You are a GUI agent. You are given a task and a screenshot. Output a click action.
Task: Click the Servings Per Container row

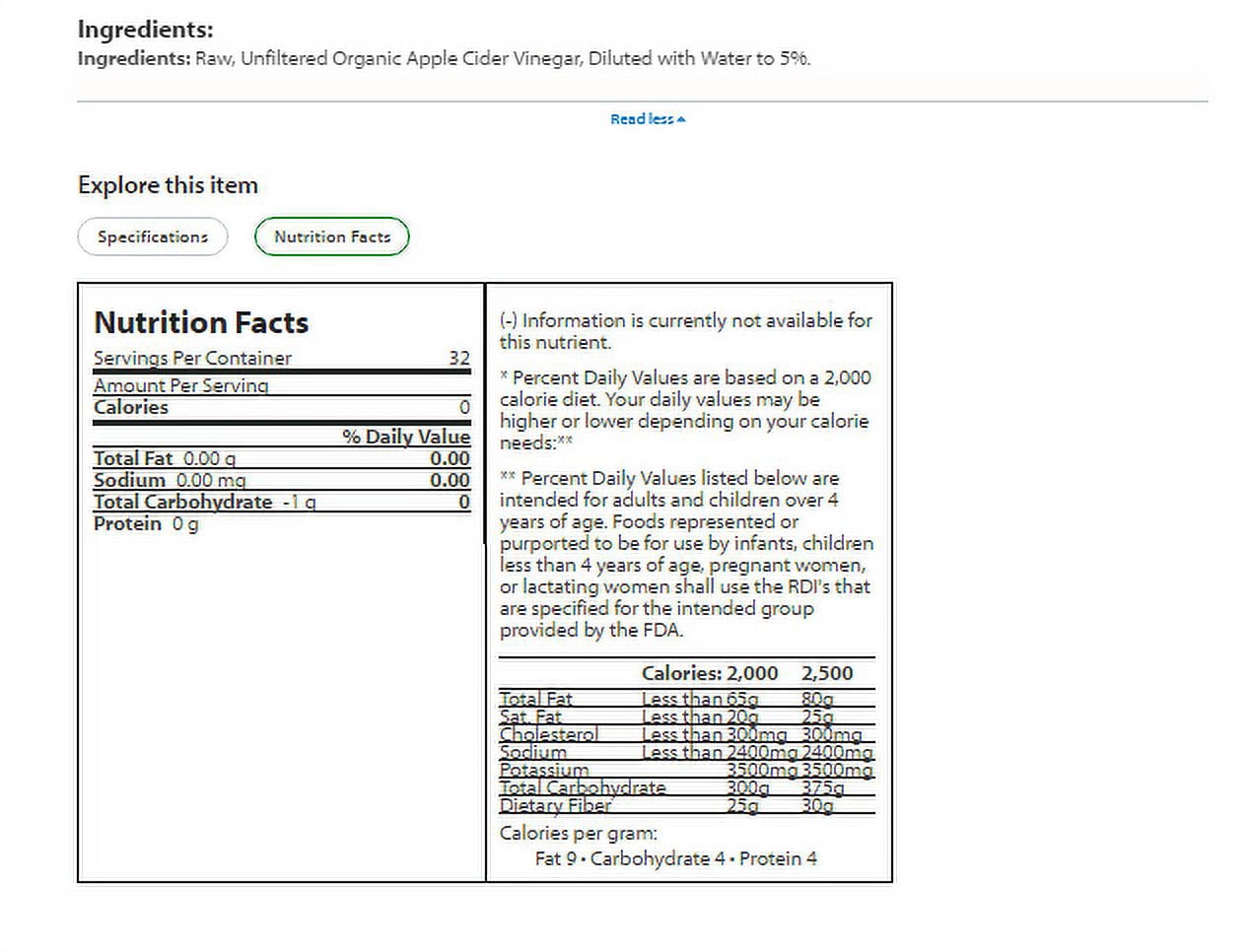click(282, 358)
